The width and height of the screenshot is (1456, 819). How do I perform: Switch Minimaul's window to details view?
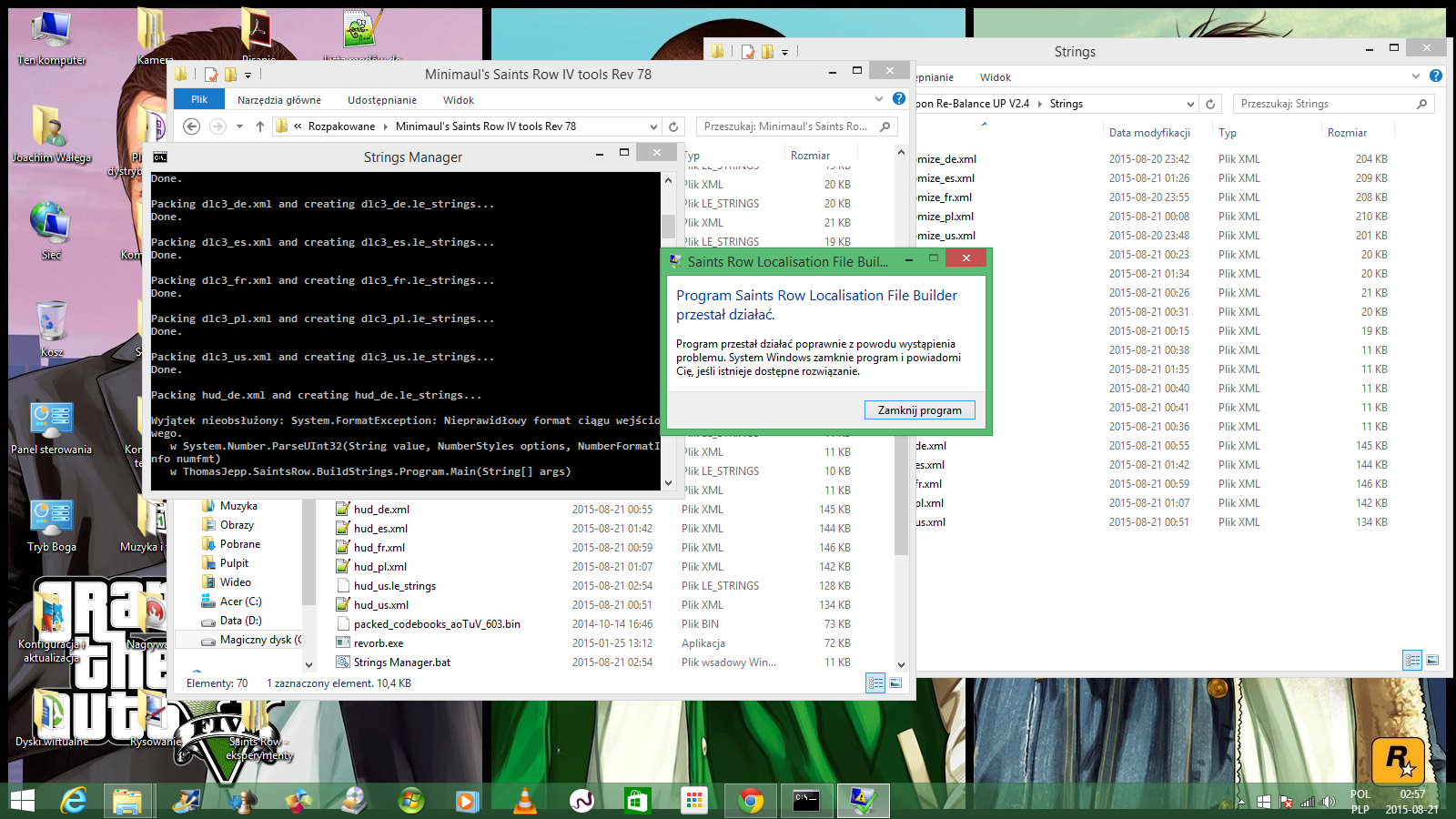pyautogui.click(x=875, y=682)
